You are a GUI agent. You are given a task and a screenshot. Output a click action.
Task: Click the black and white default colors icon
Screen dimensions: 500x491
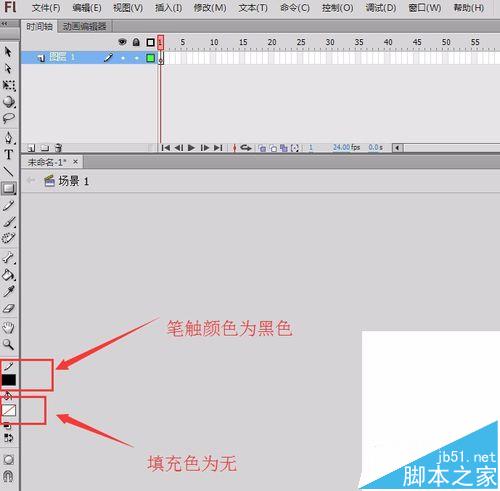(8, 426)
